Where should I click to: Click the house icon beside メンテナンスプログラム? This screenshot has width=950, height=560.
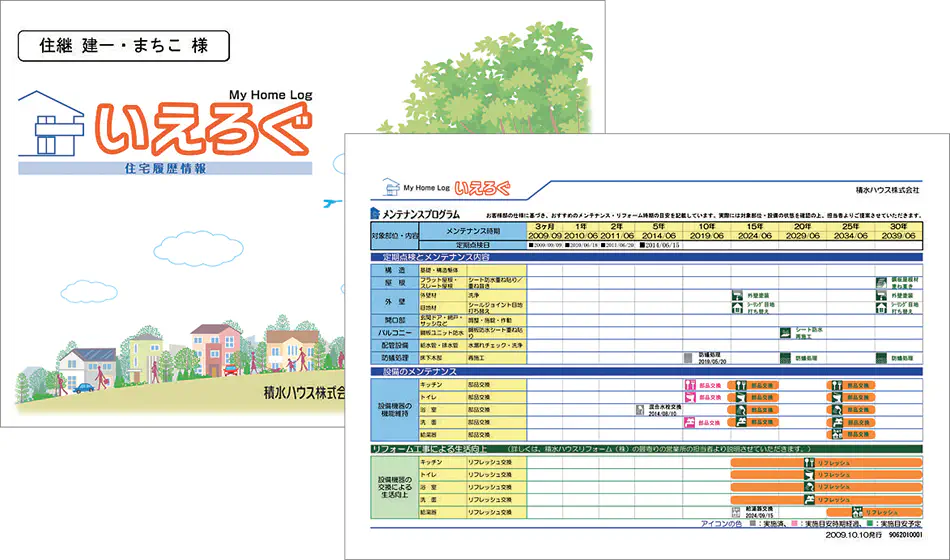tap(375, 213)
